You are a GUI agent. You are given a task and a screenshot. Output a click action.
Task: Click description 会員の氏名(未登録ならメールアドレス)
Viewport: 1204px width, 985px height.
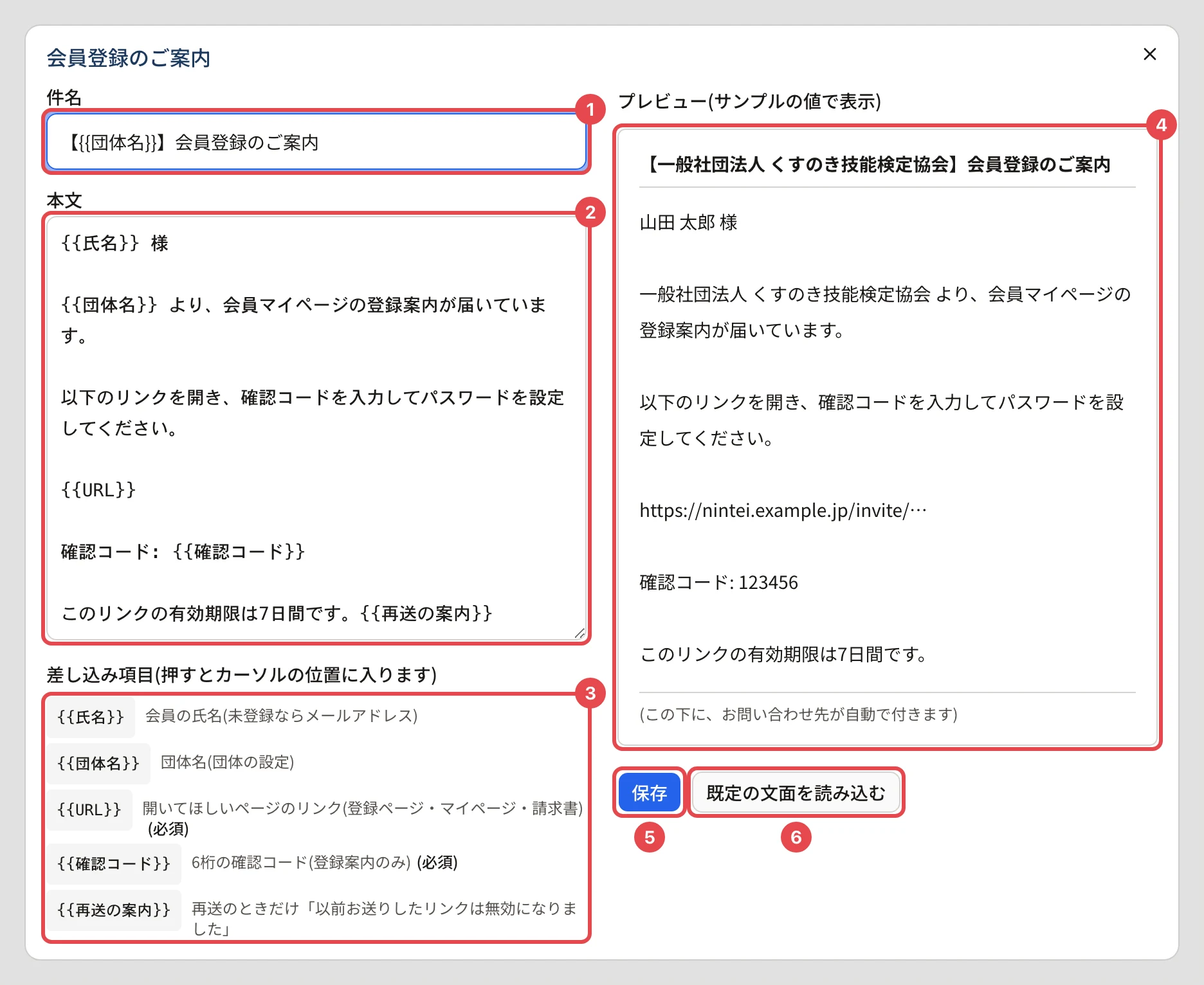click(282, 716)
